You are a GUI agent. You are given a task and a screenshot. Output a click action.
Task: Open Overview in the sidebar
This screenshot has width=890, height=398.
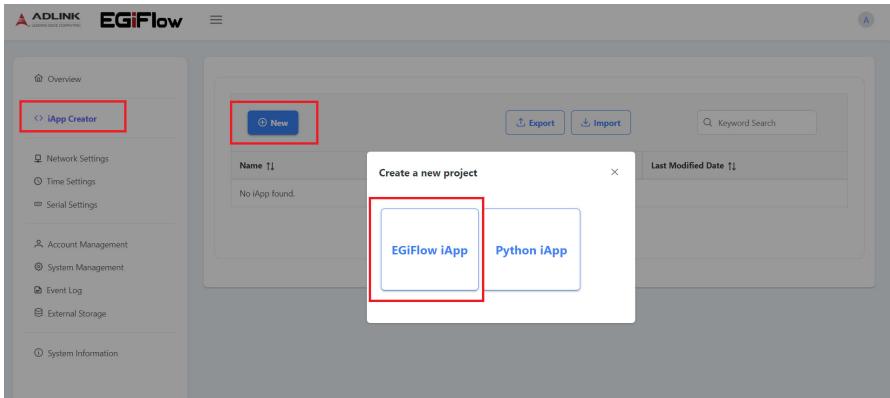(x=58, y=79)
